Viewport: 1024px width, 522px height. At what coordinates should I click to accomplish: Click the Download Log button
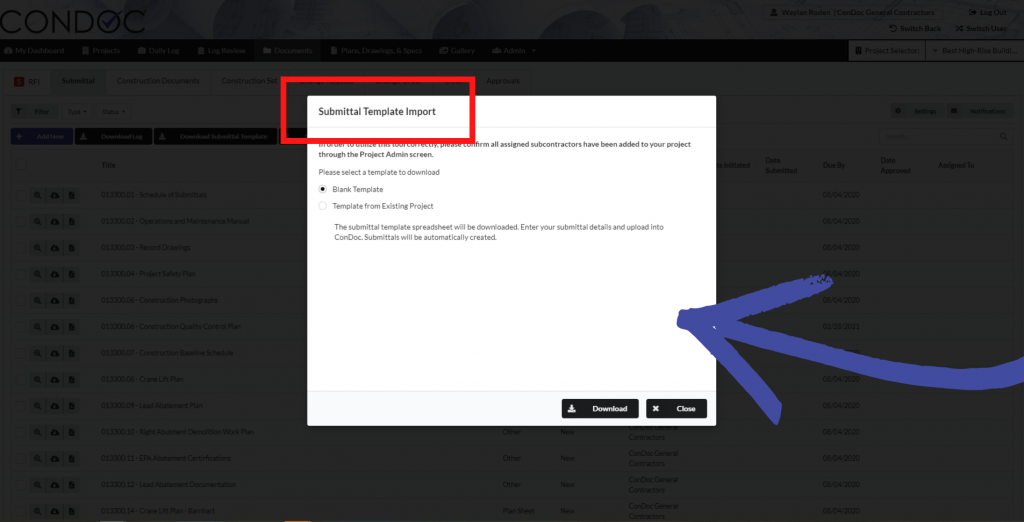[x=114, y=137]
